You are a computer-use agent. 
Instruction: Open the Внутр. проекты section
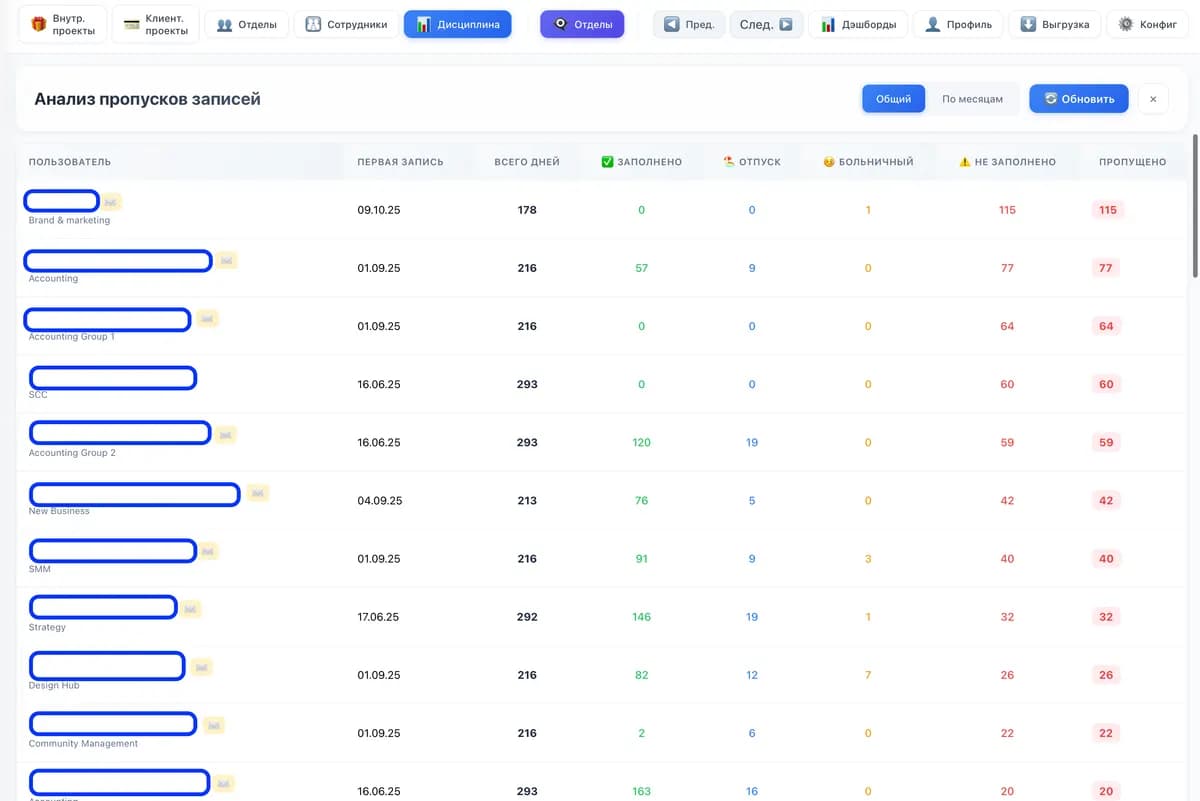[x=62, y=24]
